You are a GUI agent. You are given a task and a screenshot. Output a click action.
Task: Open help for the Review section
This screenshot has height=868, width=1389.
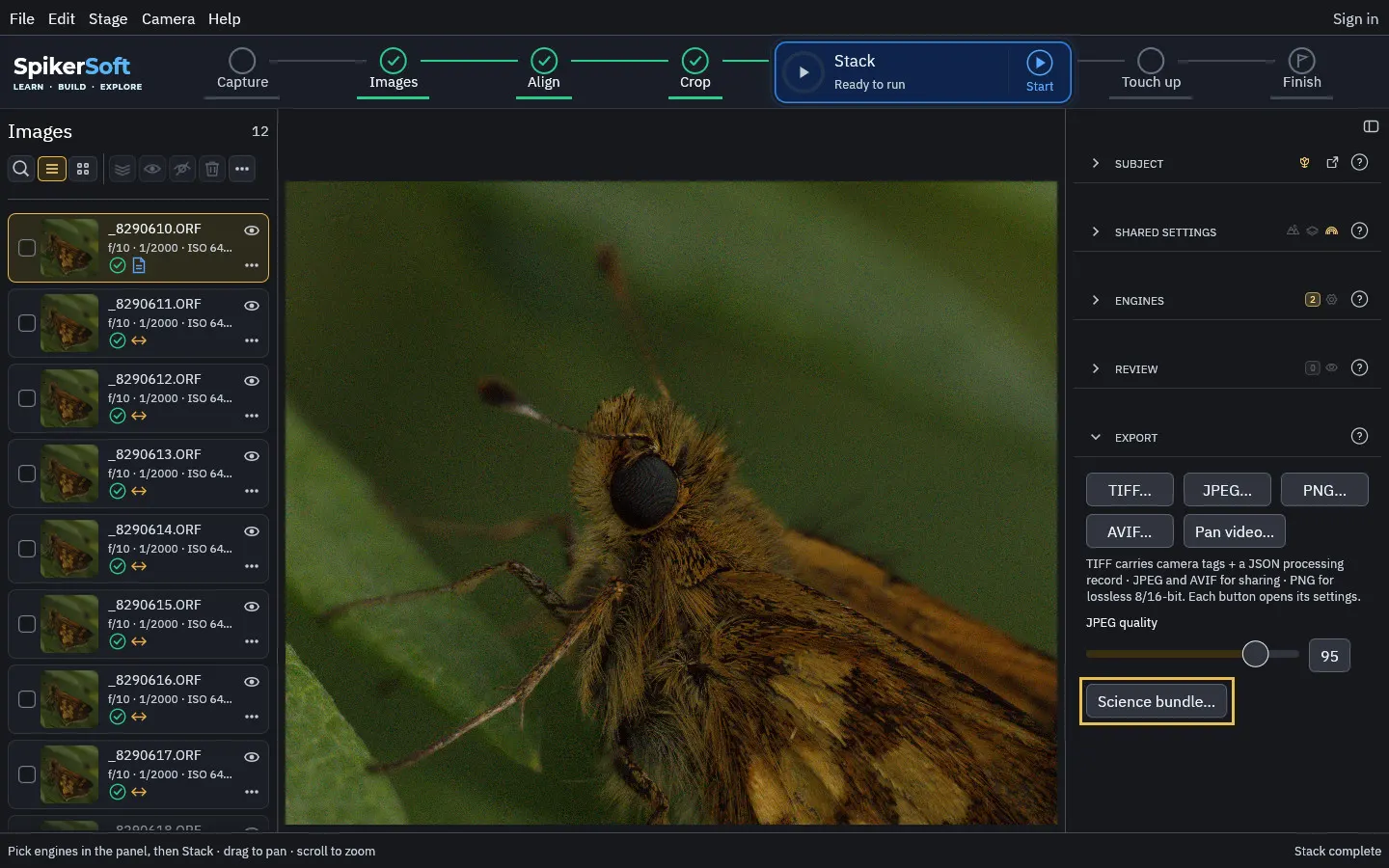click(1359, 367)
